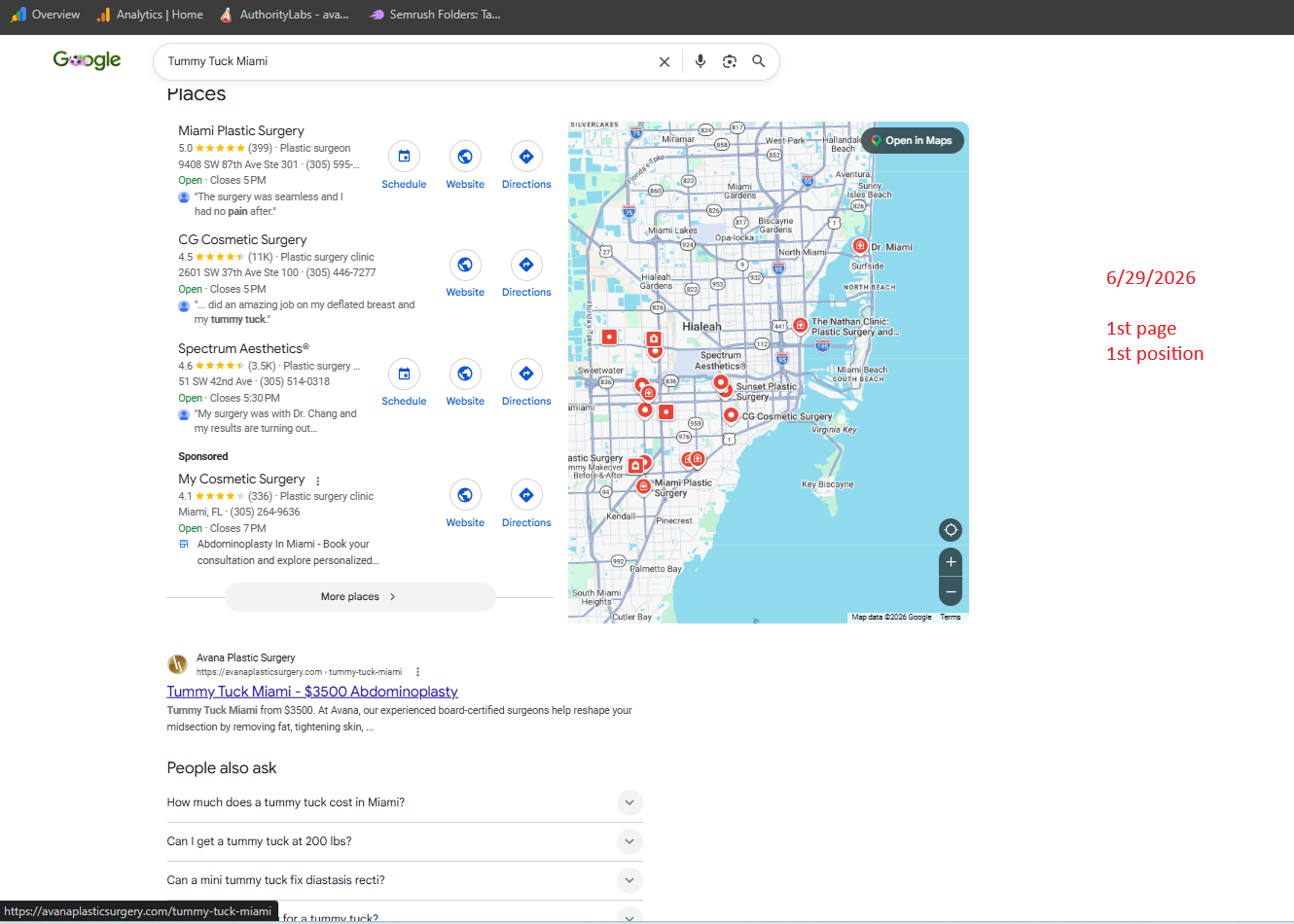The height and width of the screenshot is (924, 1294).
Task: Schedule with Miami Plastic Surgery
Action: 404,166
